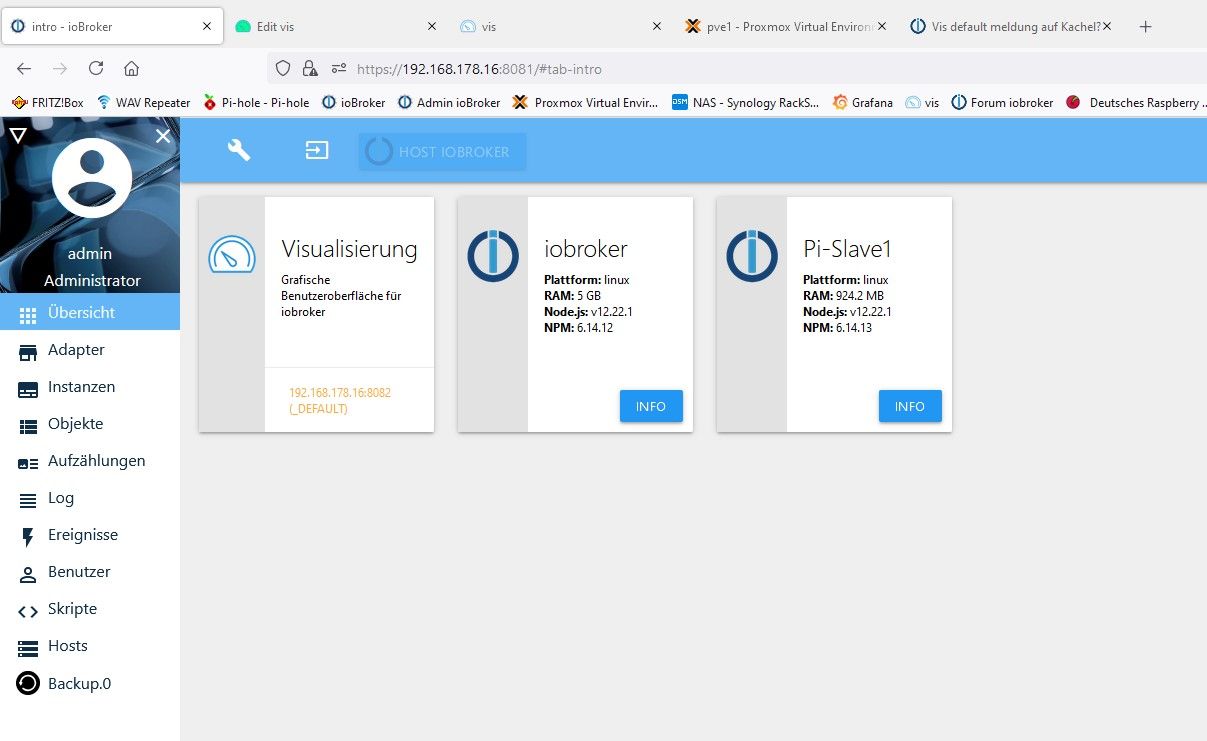
Task: Click the Hosts server icon
Action: pos(28,649)
